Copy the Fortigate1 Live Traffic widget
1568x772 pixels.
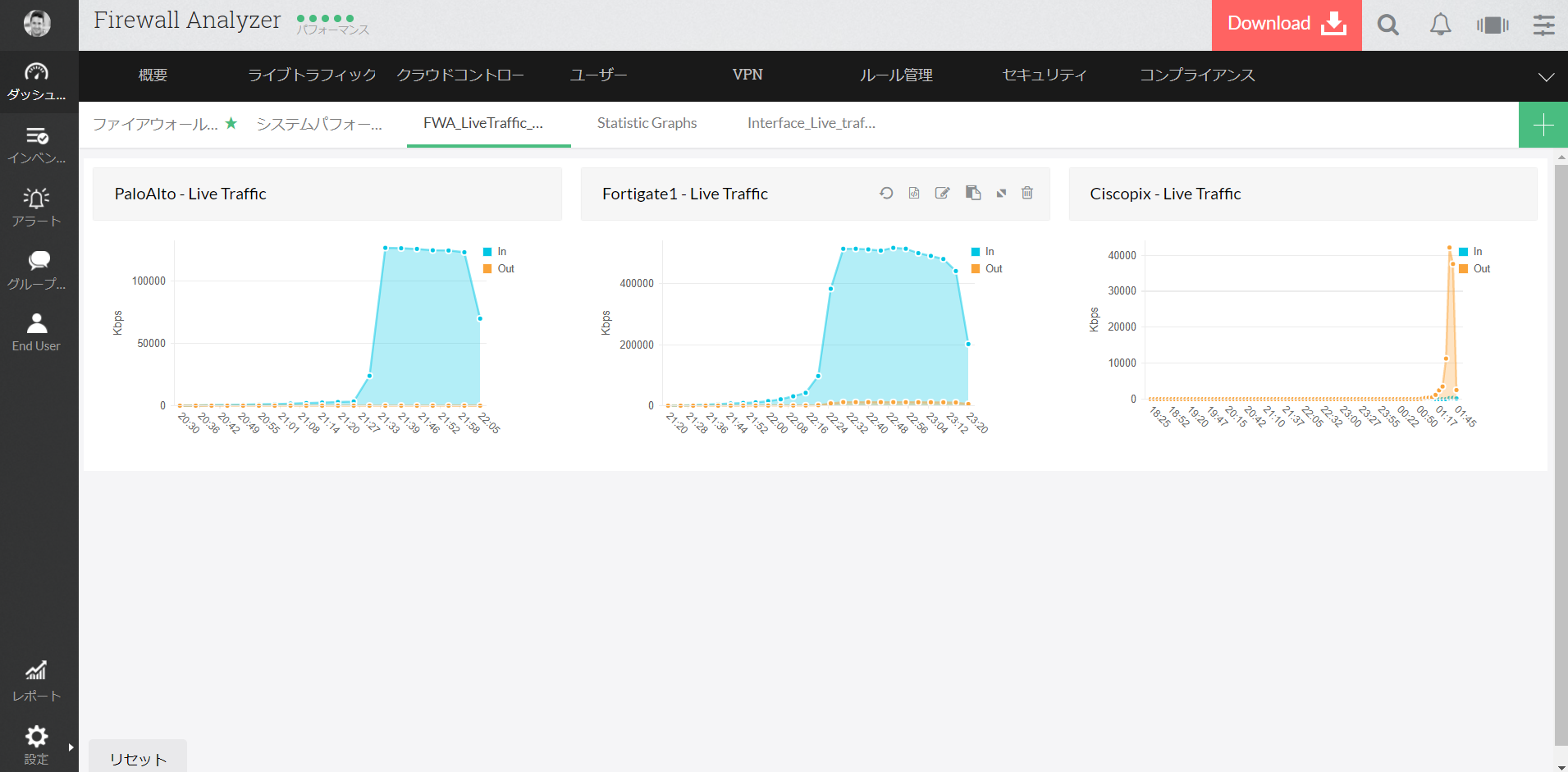[973, 194]
